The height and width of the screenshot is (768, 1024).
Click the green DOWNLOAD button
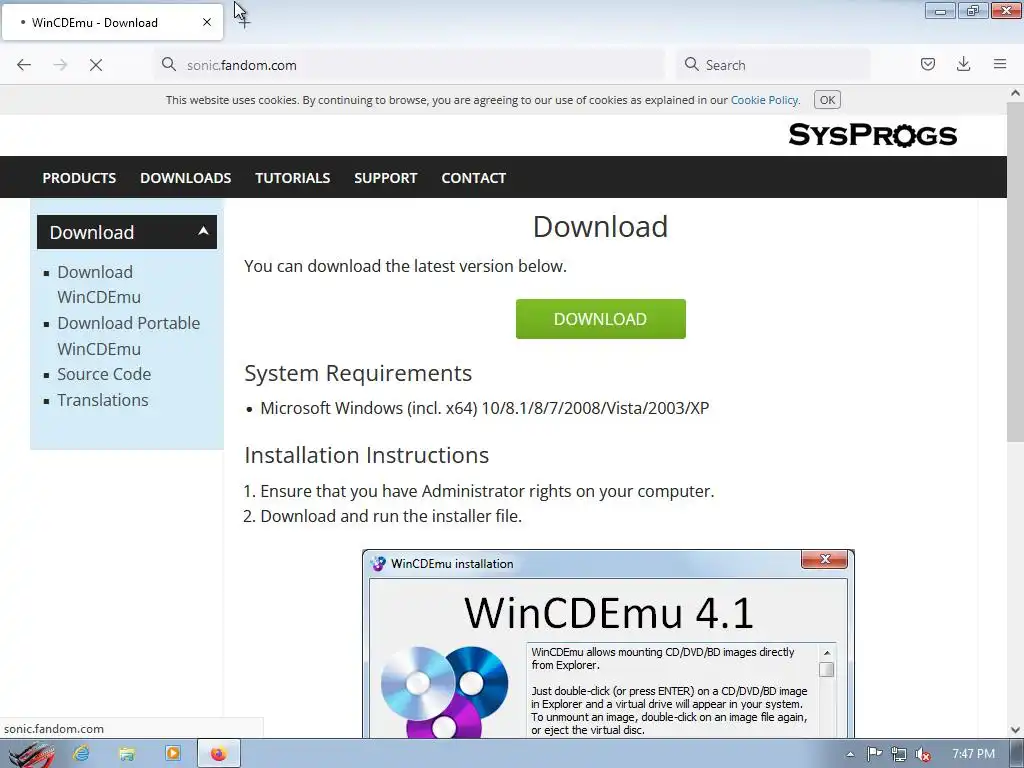[600, 319]
